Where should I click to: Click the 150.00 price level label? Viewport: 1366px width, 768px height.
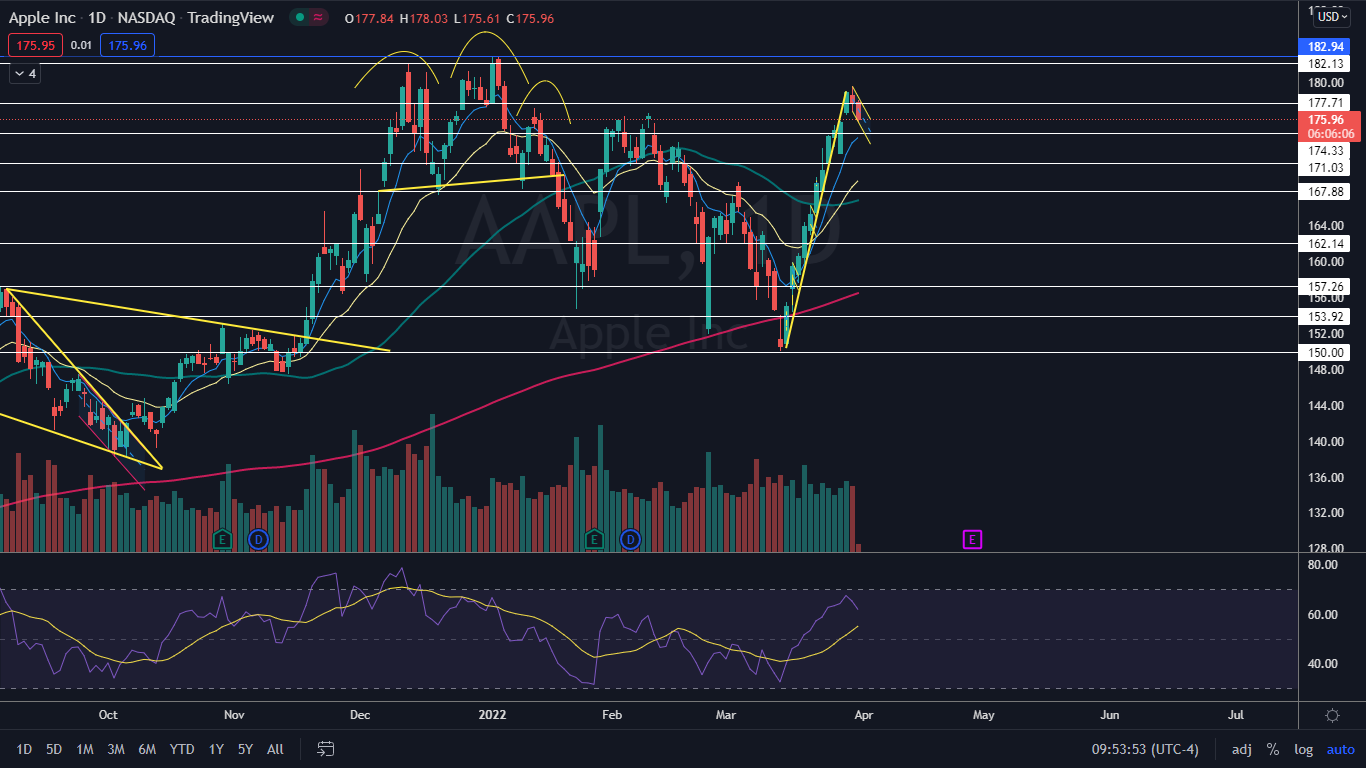coord(1325,352)
